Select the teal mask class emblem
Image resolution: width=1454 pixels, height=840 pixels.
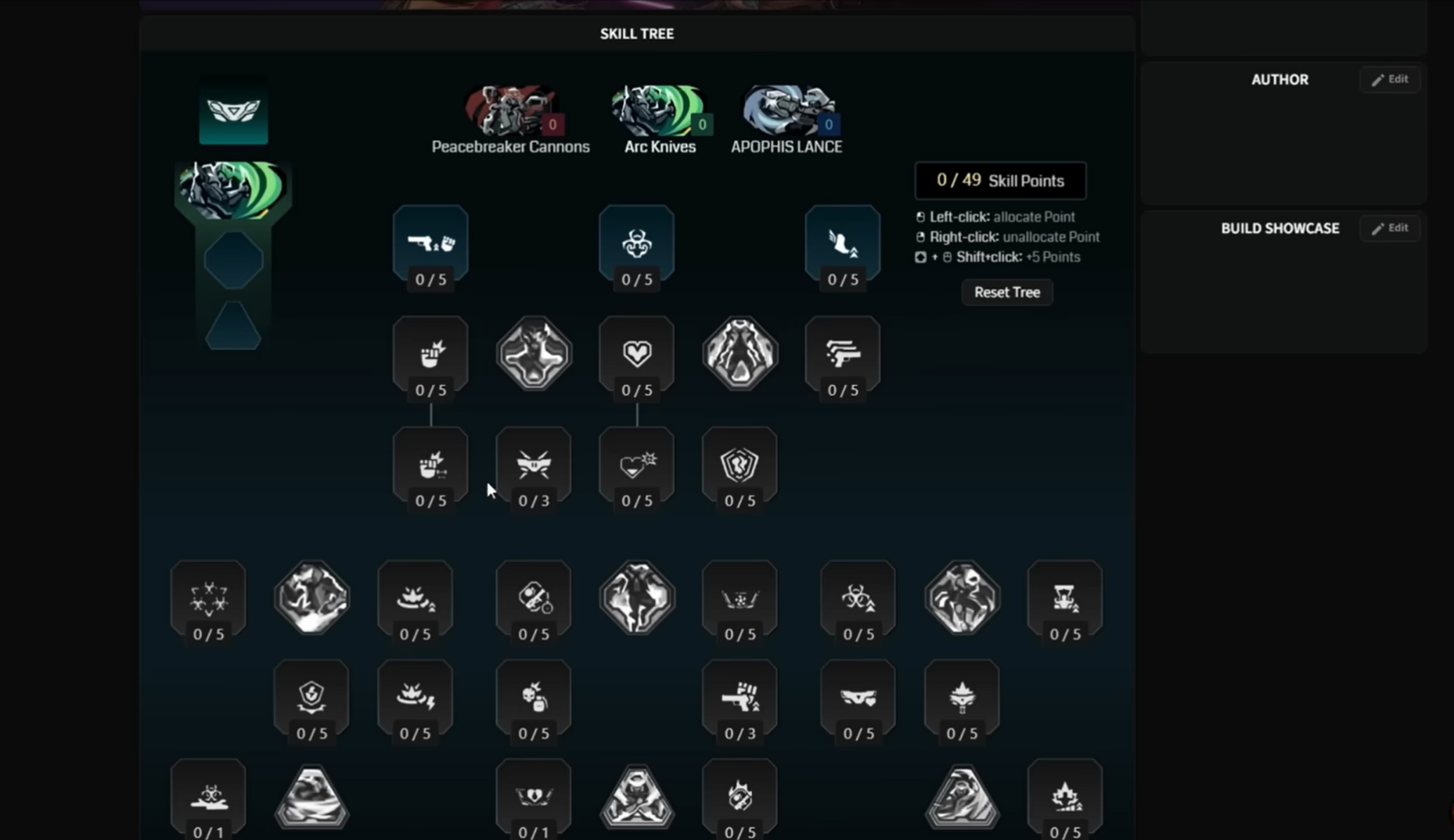pos(233,110)
